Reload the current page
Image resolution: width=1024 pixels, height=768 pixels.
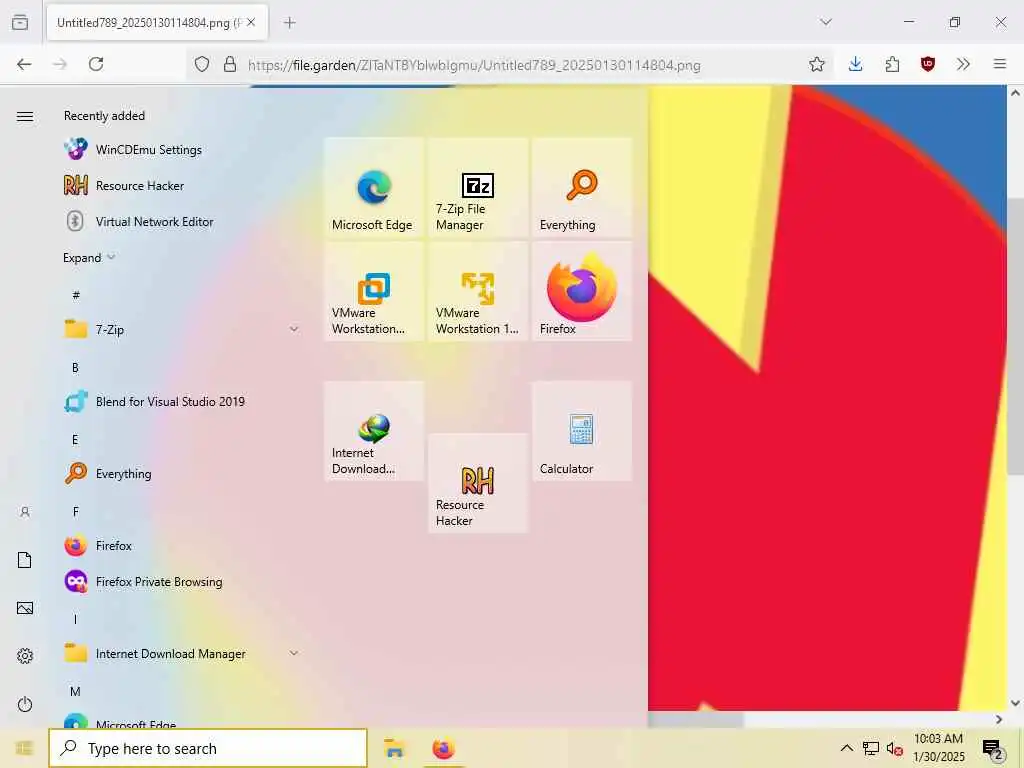[x=96, y=64]
